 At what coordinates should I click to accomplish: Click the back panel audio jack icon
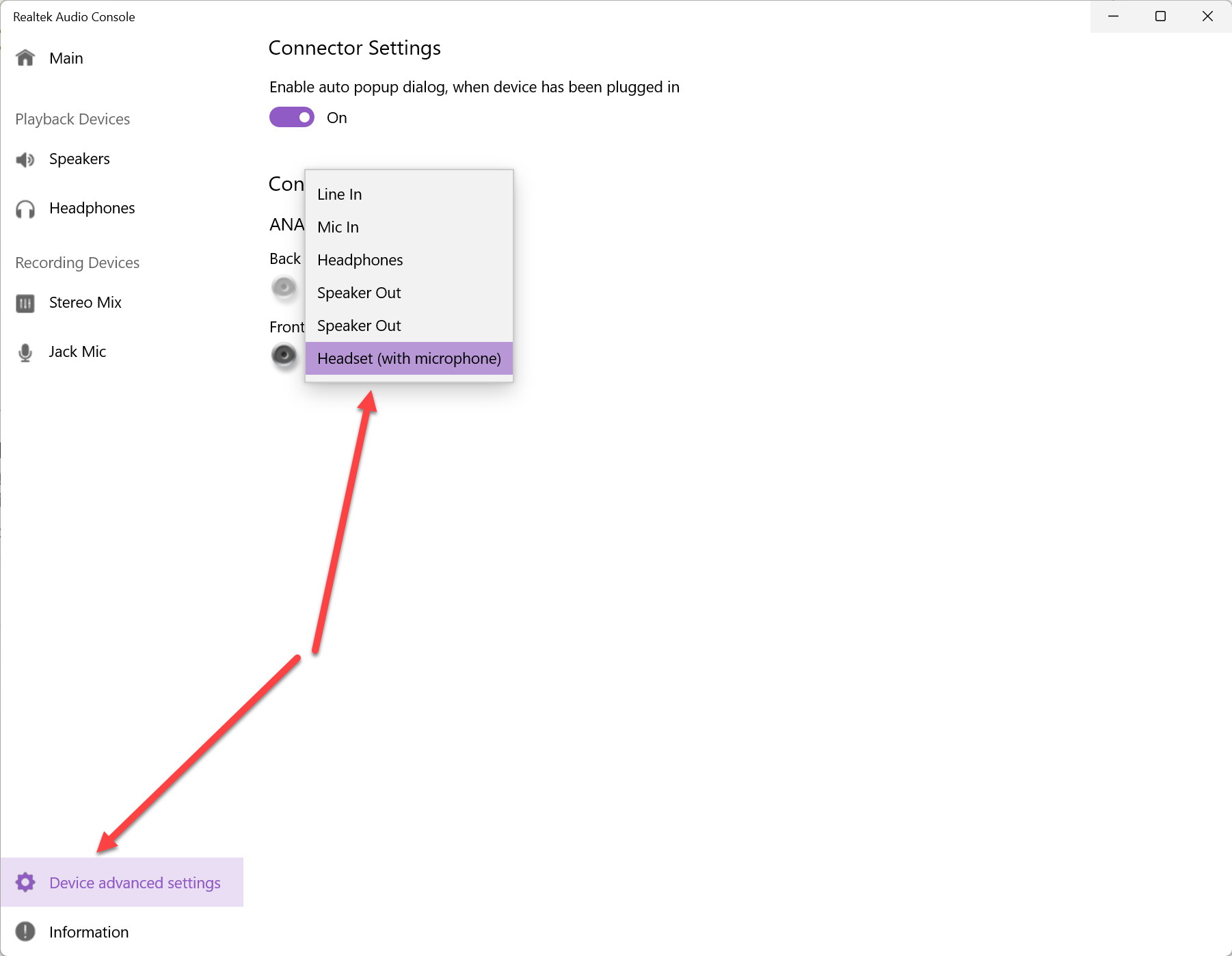click(x=284, y=287)
